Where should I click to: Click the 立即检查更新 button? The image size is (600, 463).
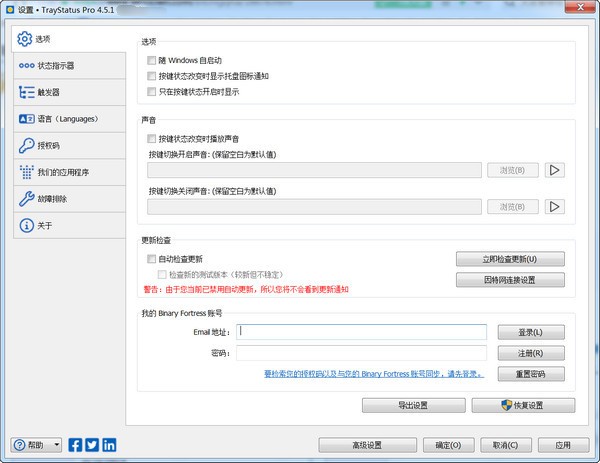[510, 259]
